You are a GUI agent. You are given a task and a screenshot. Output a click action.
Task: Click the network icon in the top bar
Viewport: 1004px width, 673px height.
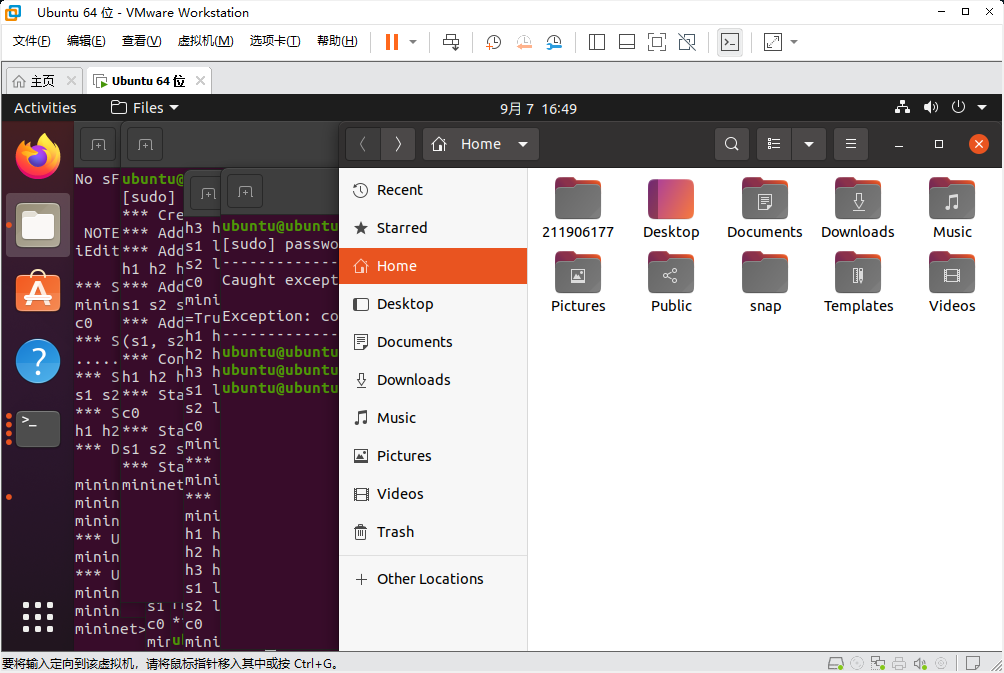[x=902, y=107]
